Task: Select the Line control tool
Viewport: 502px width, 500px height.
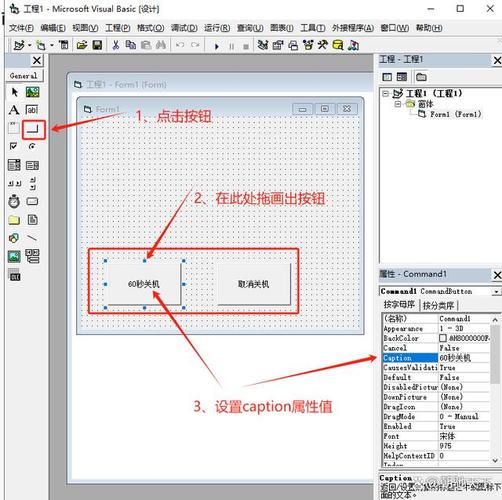Action: (x=32, y=238)
